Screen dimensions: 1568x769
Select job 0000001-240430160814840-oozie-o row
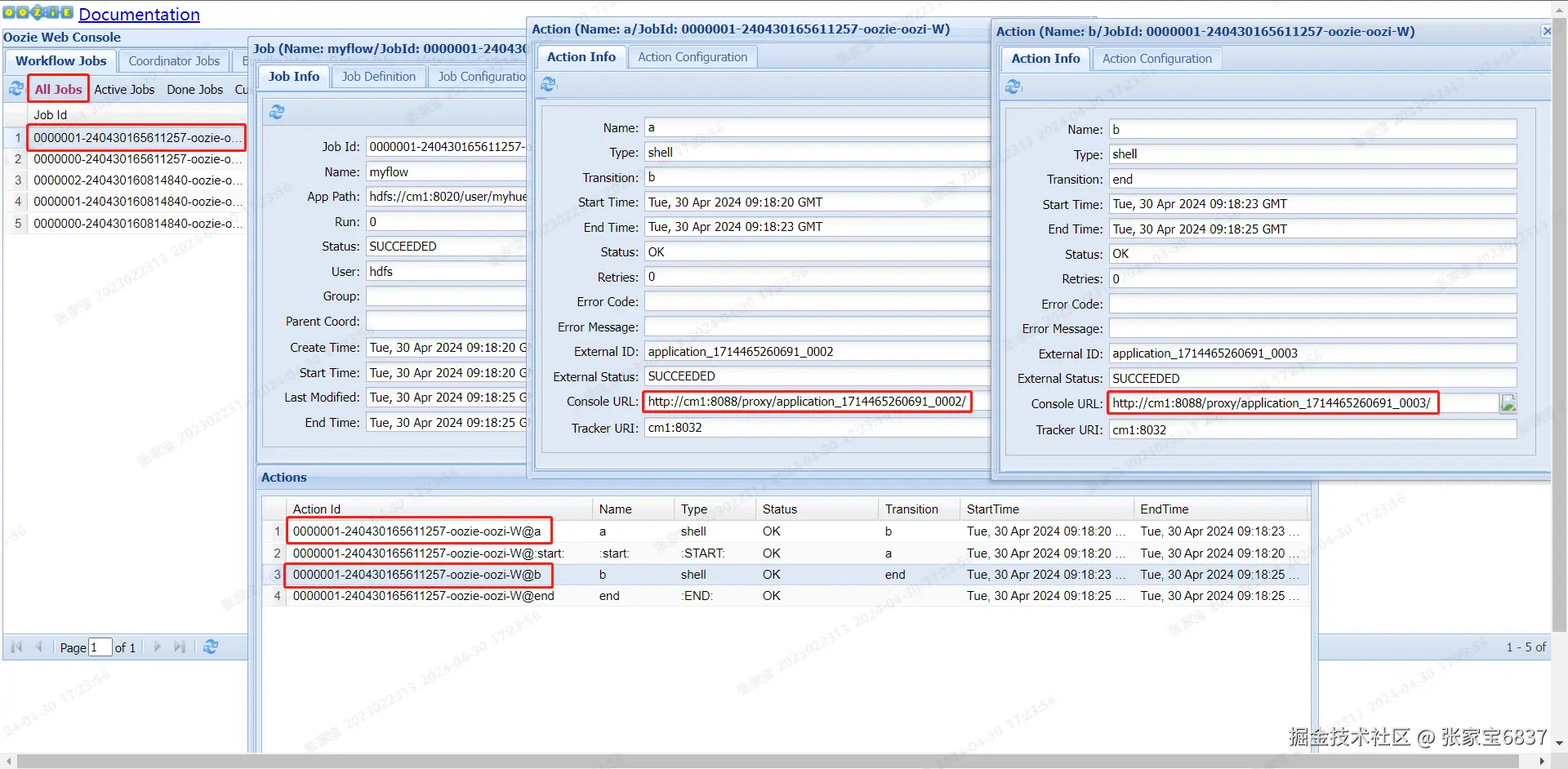[126, 201]
